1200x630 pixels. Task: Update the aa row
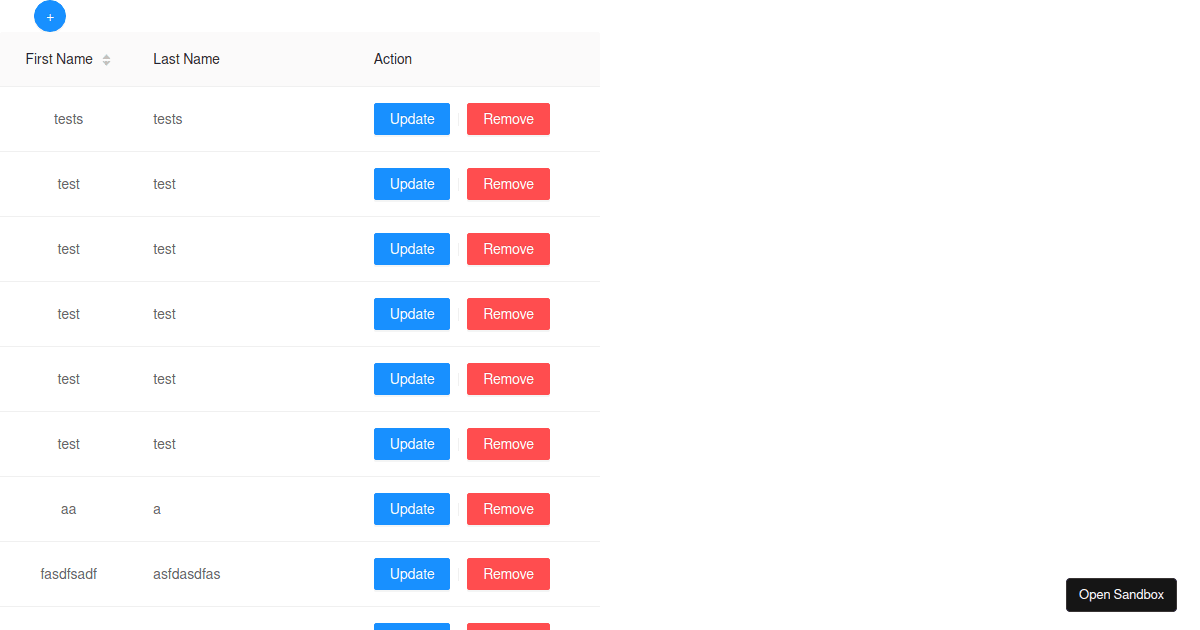(x=412, y=509)
